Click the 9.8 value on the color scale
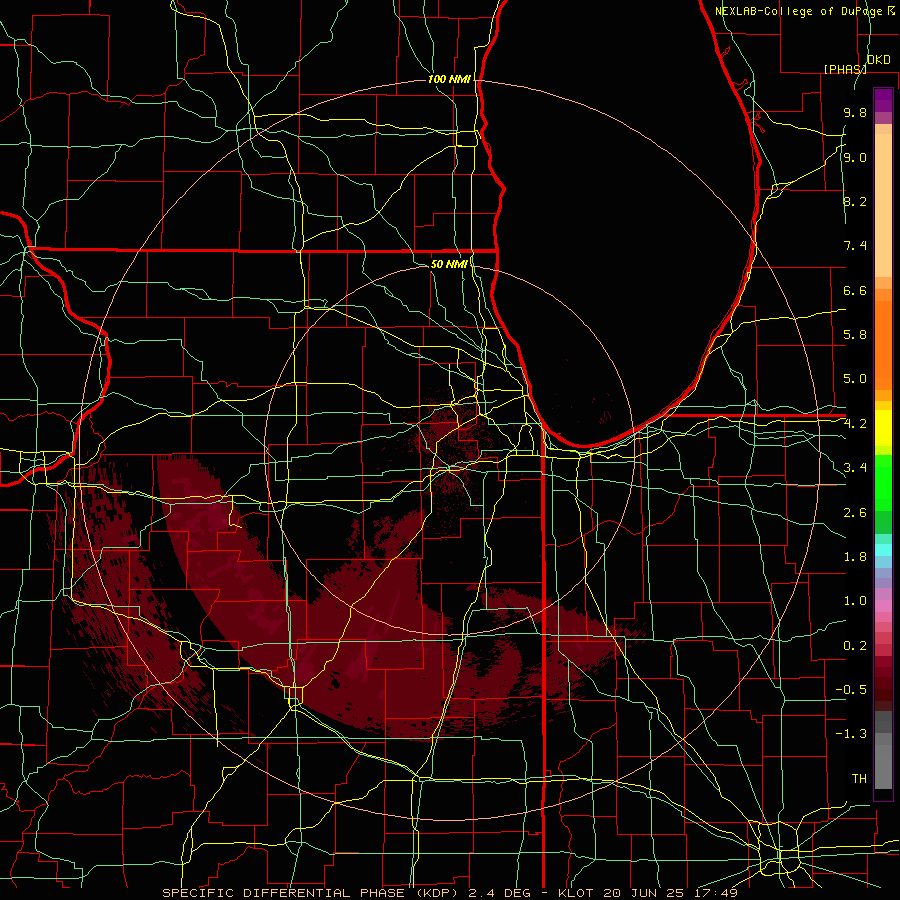 (x=855, y=112)
